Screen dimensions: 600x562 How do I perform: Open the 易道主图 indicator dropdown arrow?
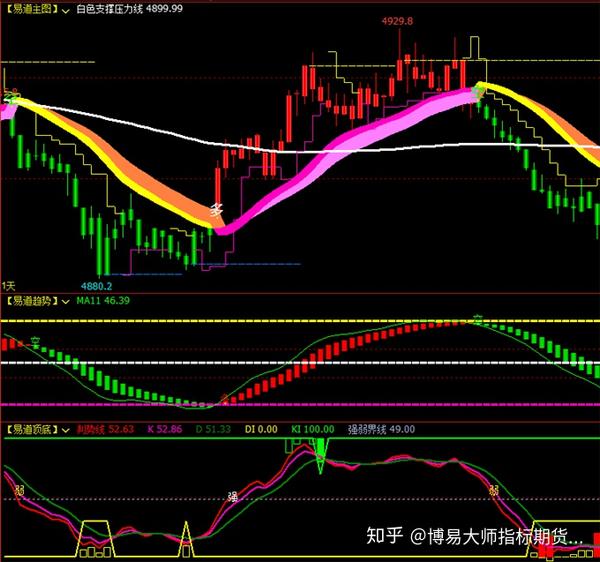[66, 9]
